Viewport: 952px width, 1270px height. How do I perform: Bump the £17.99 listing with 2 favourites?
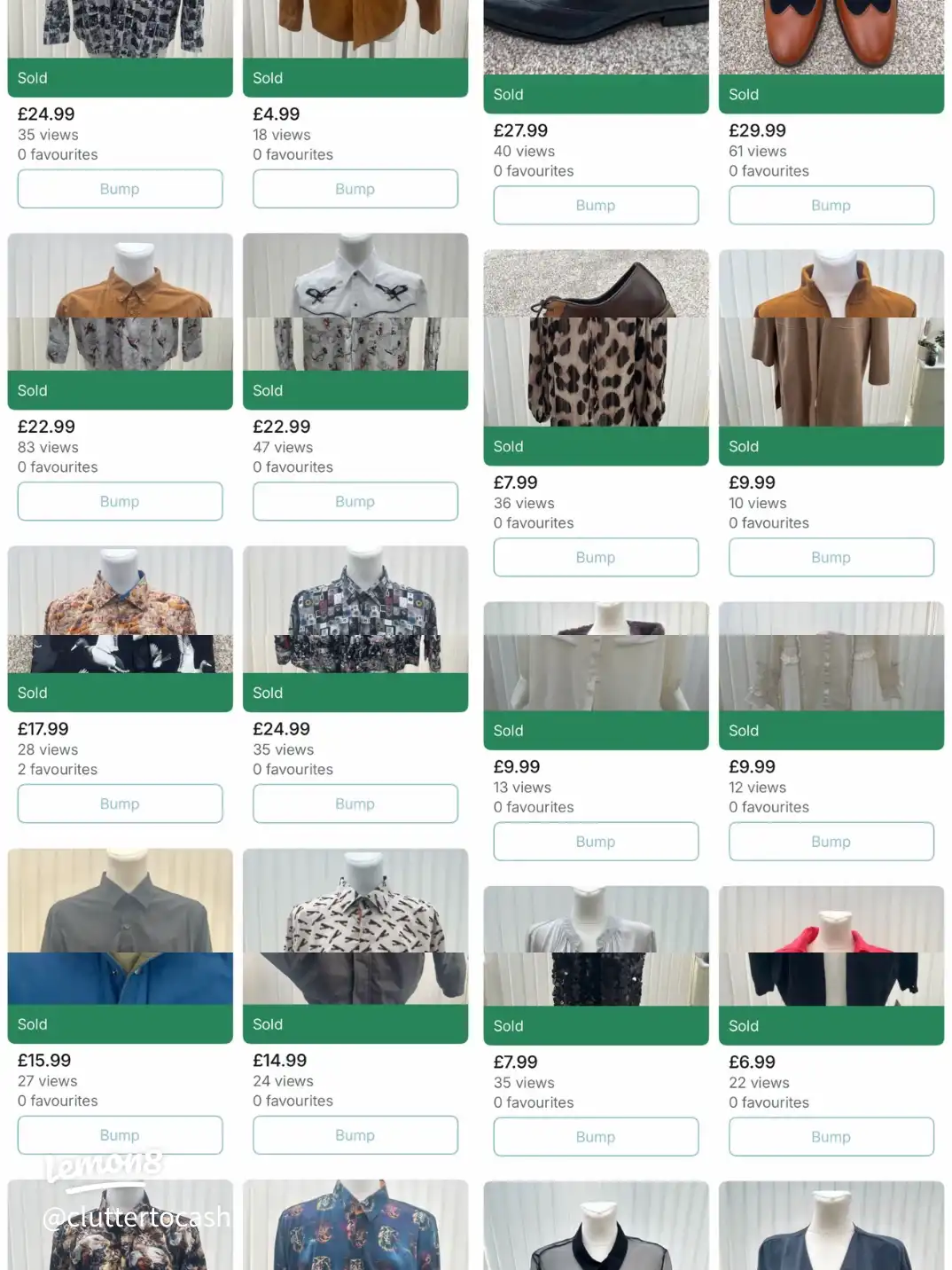pos(120,804)
